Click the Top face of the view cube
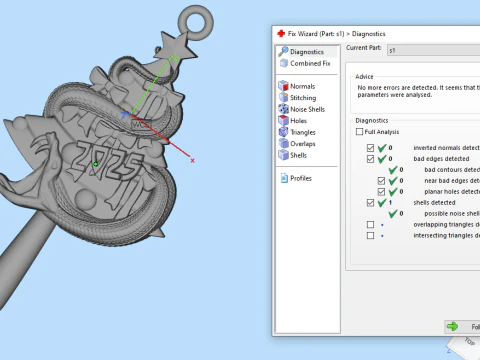480x360 pixels. coord(470,341)
